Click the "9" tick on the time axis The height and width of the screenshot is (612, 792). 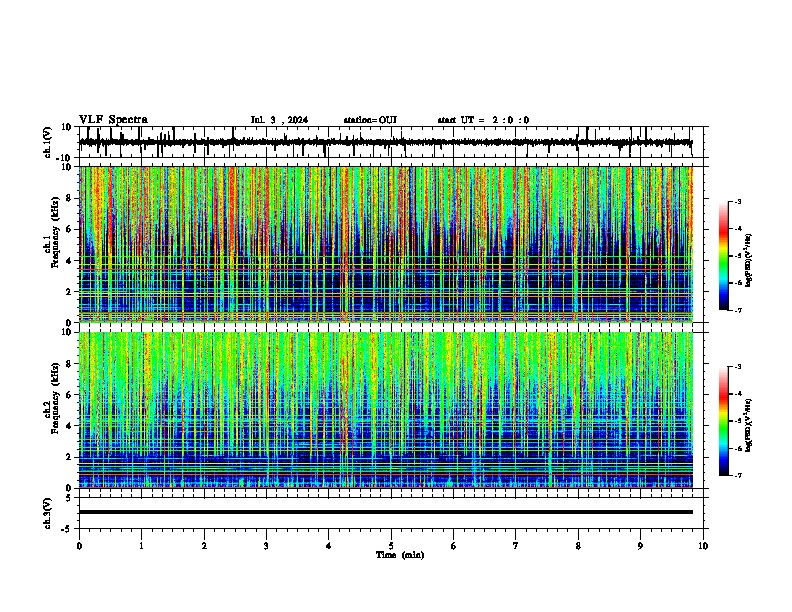640,546
